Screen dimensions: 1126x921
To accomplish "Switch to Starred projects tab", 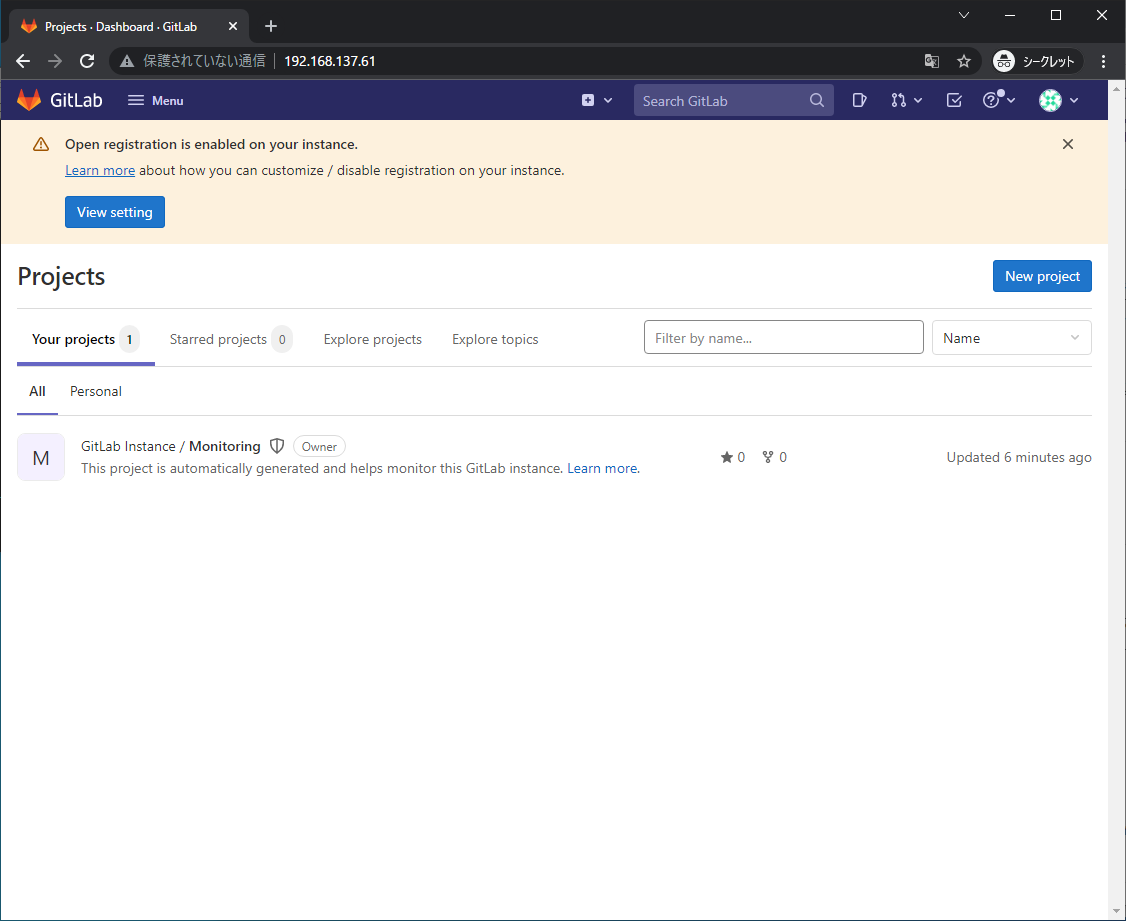I will pos(231,339).
